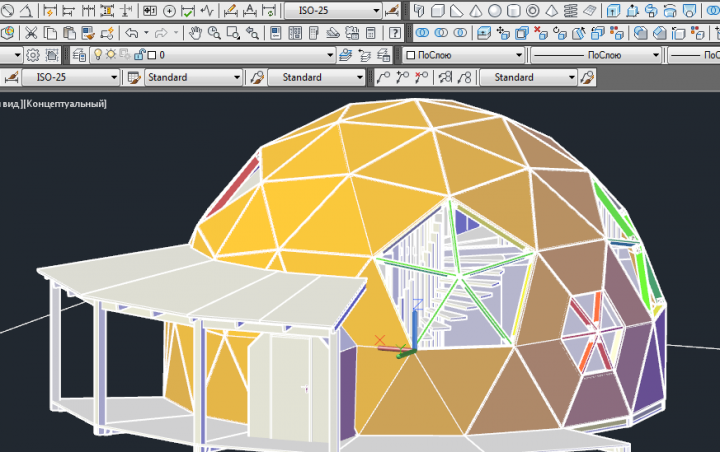Image resolution: width=720 pixels, height=452 pixels.
Task: Select the Box solid tool
Action: point(438,10)
